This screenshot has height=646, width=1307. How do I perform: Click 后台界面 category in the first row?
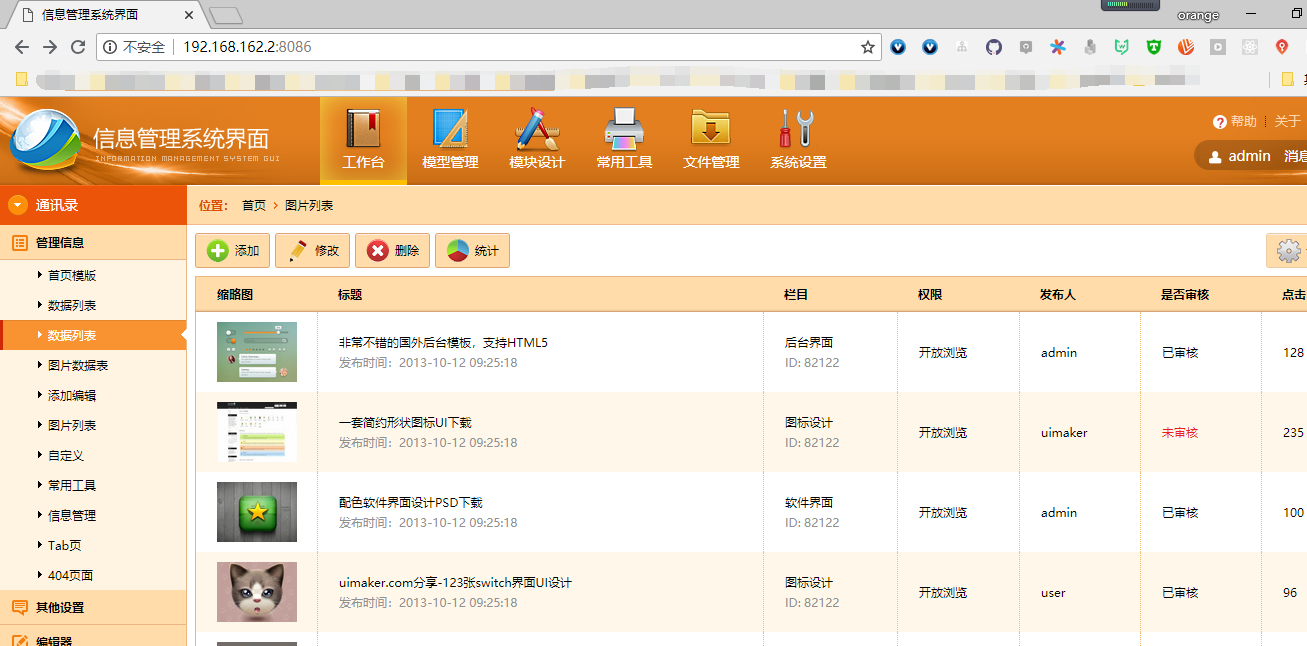[809, 342]
